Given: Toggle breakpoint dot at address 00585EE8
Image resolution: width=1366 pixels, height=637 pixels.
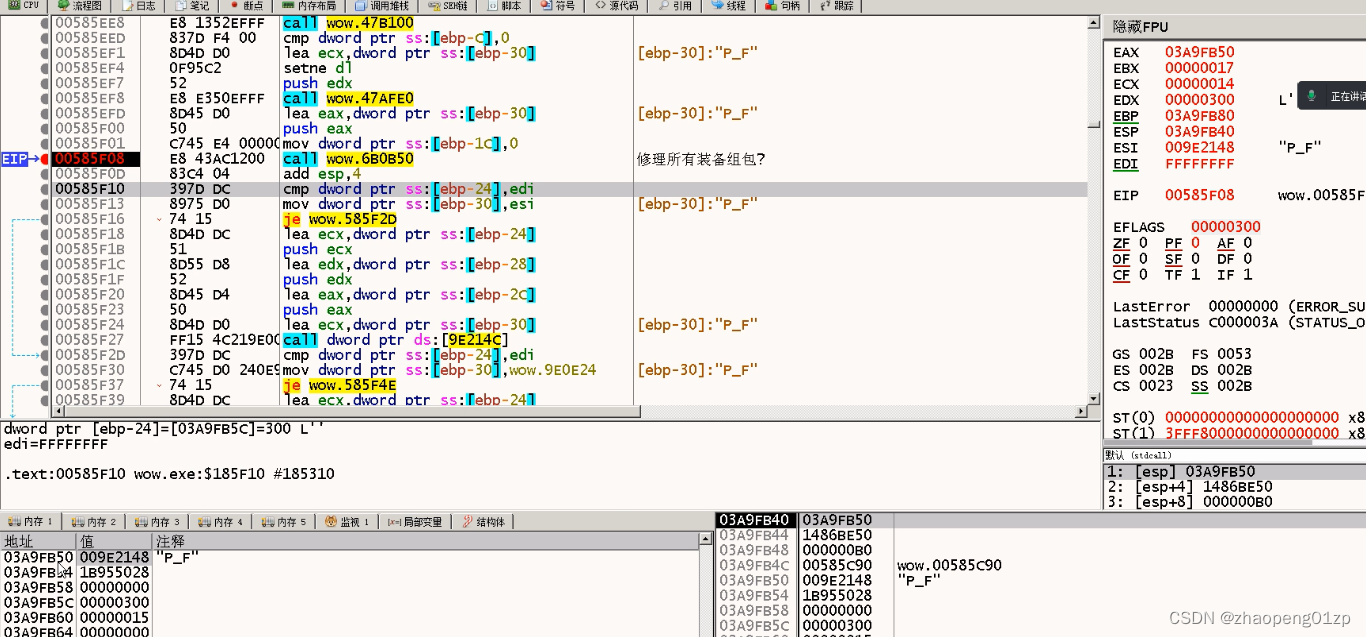Looking at the screenshot, I should click(x=45, y=23).
